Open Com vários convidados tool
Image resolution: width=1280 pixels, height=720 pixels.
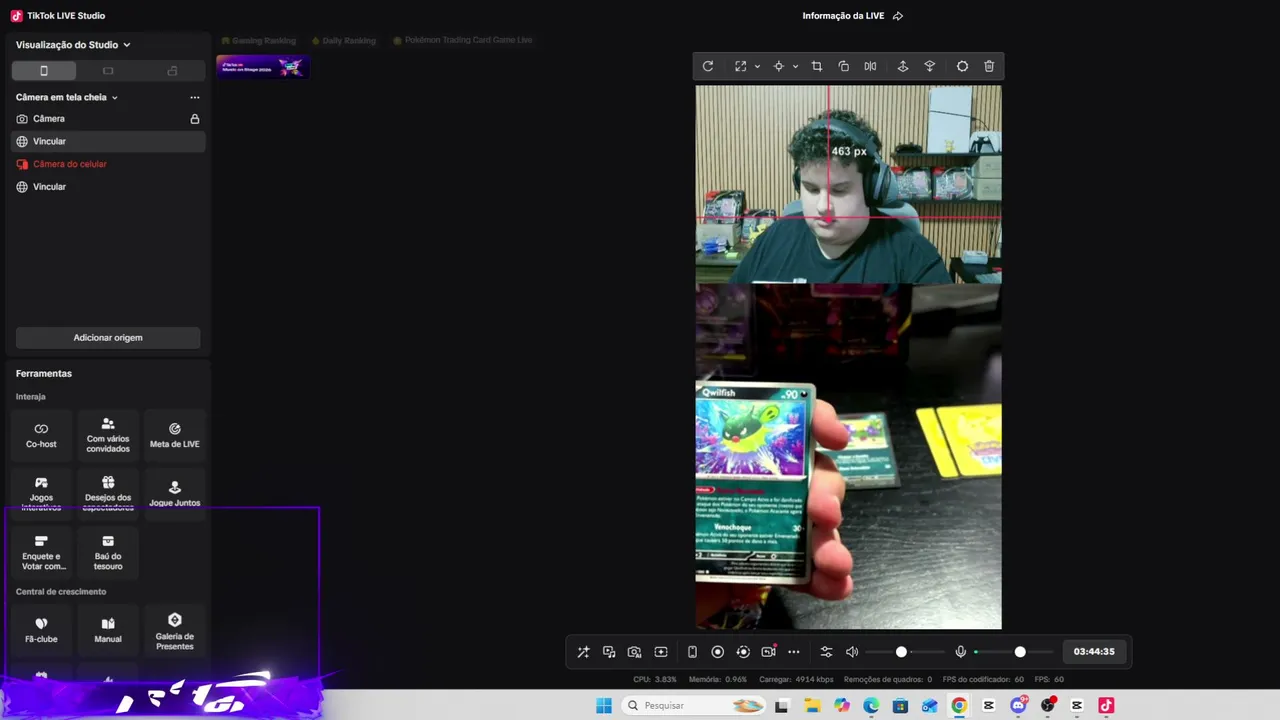pos(108,435)
